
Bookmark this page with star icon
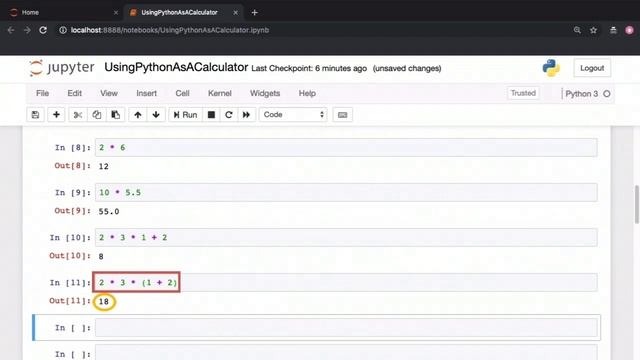593,30
